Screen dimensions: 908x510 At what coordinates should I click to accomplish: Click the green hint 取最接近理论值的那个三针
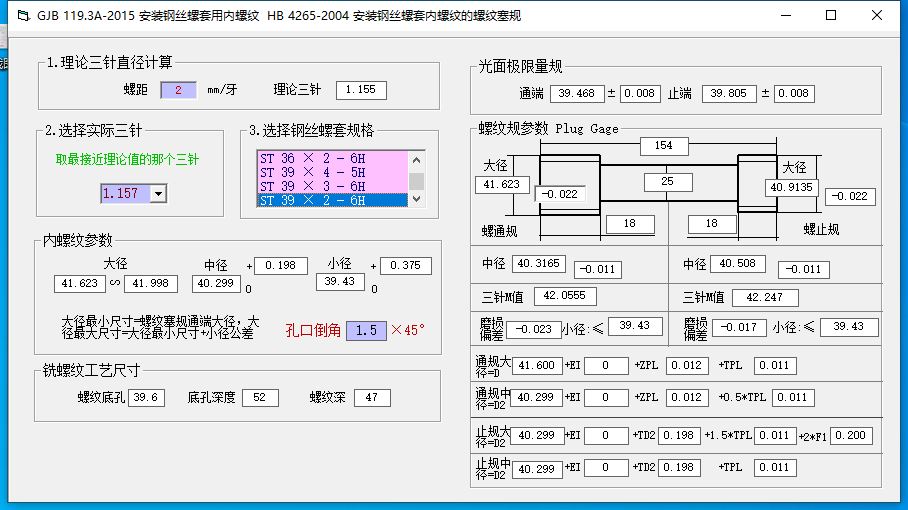[127, 160]
